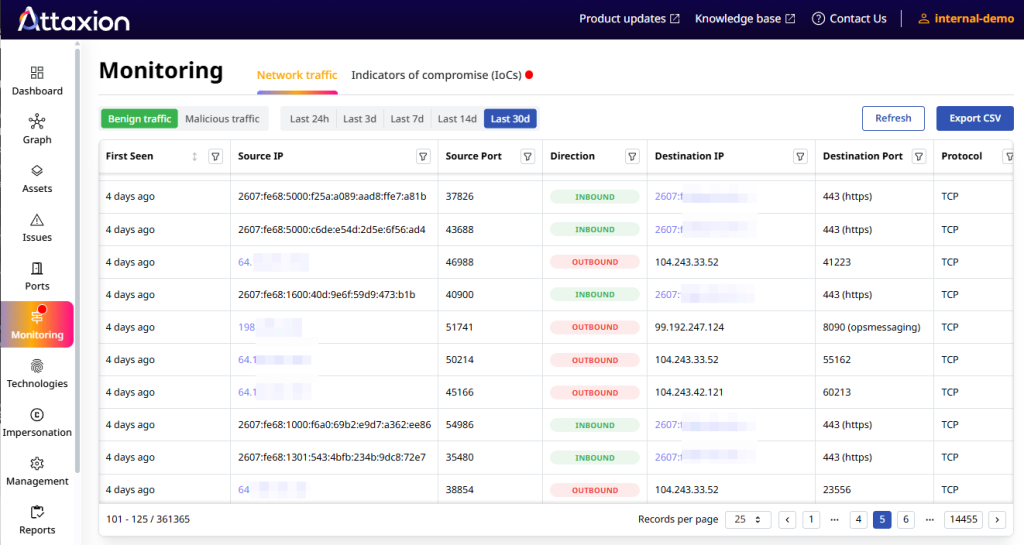Click destination port 8090 (opsmessaging)
The width and height of the screenshot is (1024, 545).
coord(871,327)
